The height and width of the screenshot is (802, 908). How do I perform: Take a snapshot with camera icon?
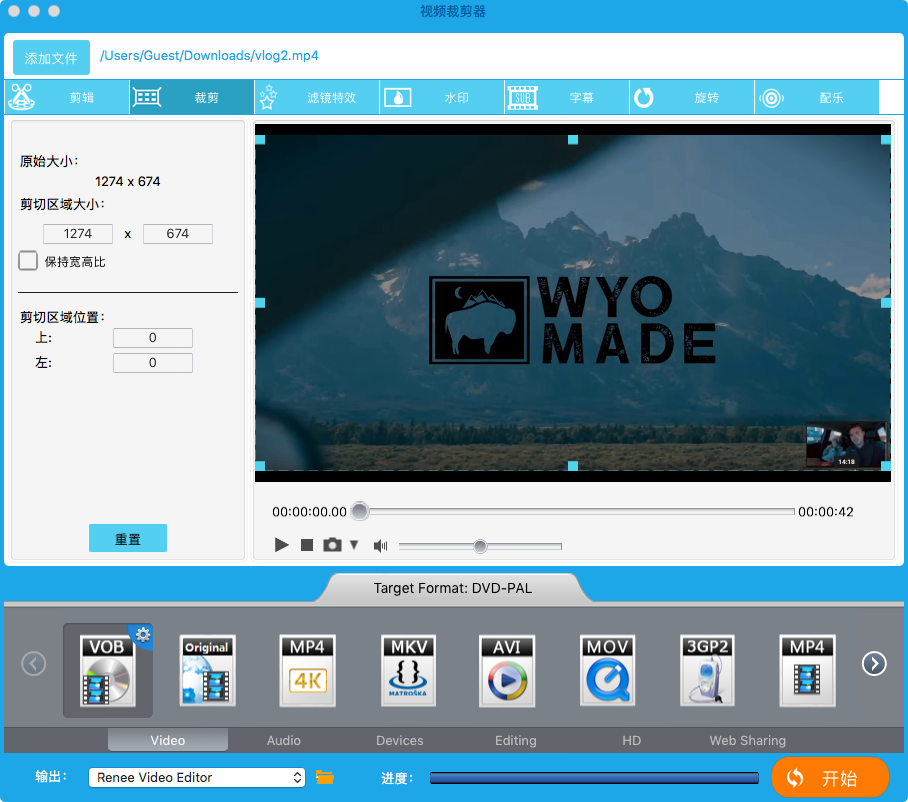pos(332,545)
